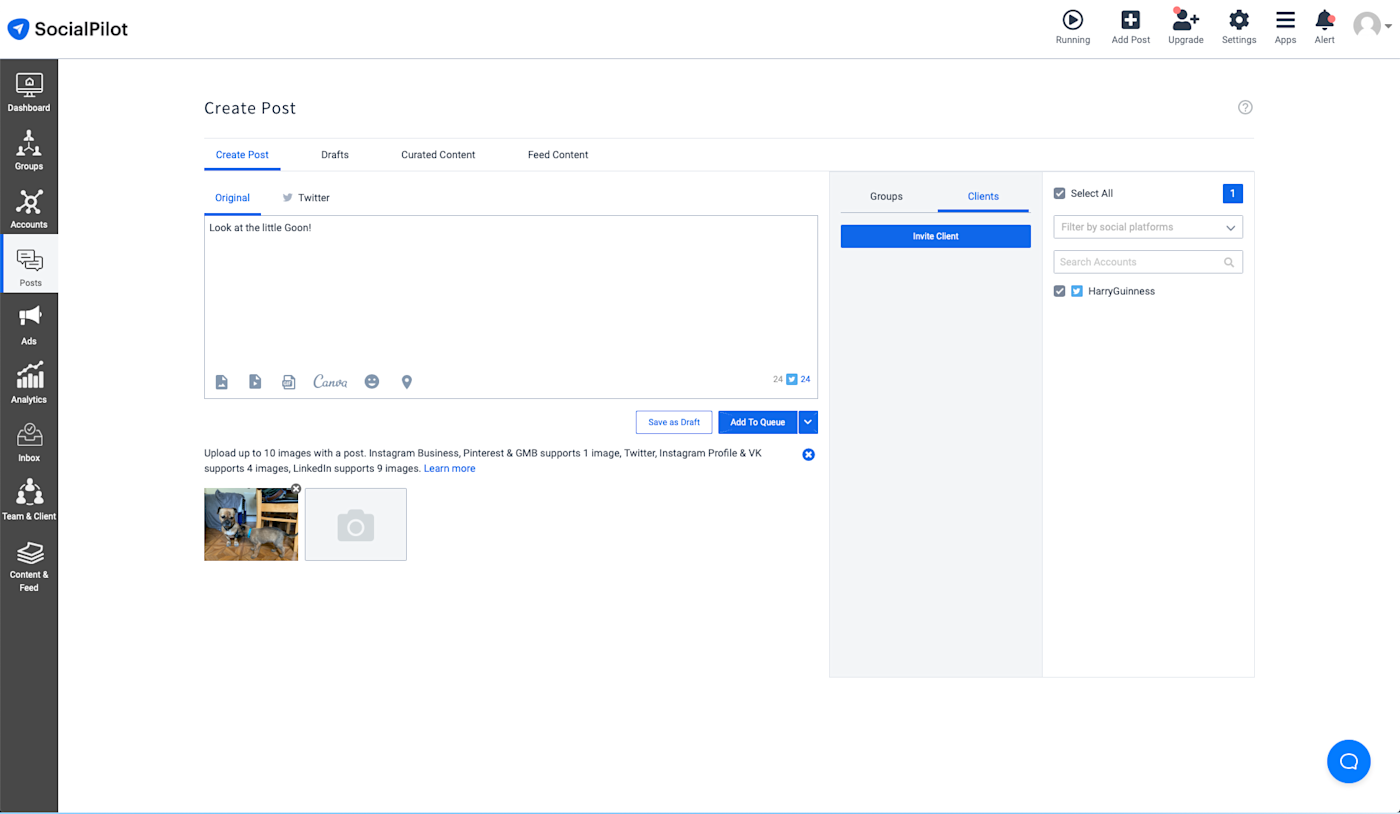Open the Apps menu icon
Image resolution: width=1400 pixels, height=814 pixels.
(1285, 20)
